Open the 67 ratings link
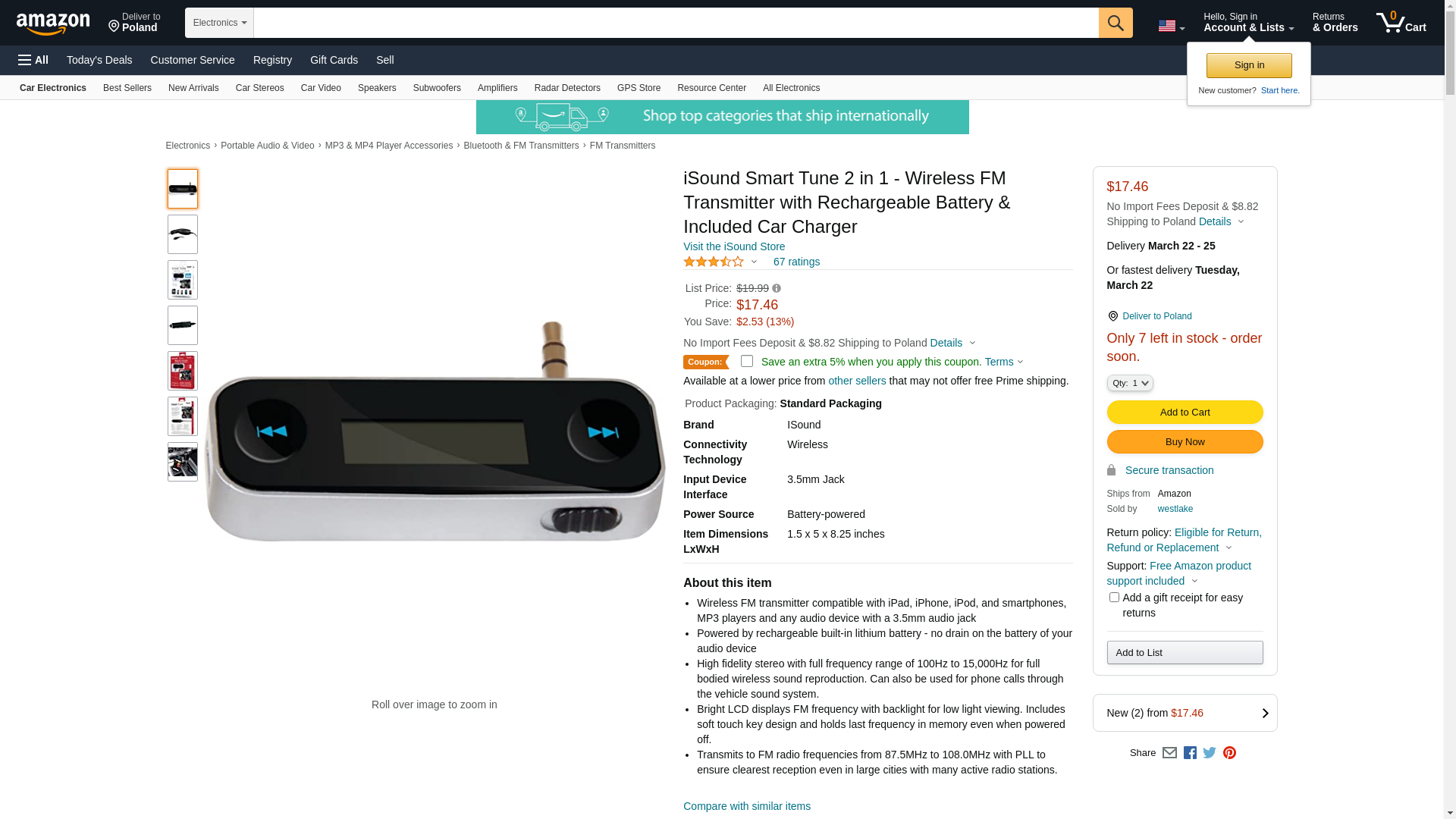Screen dimensions: 1456x819 [796, 262]
